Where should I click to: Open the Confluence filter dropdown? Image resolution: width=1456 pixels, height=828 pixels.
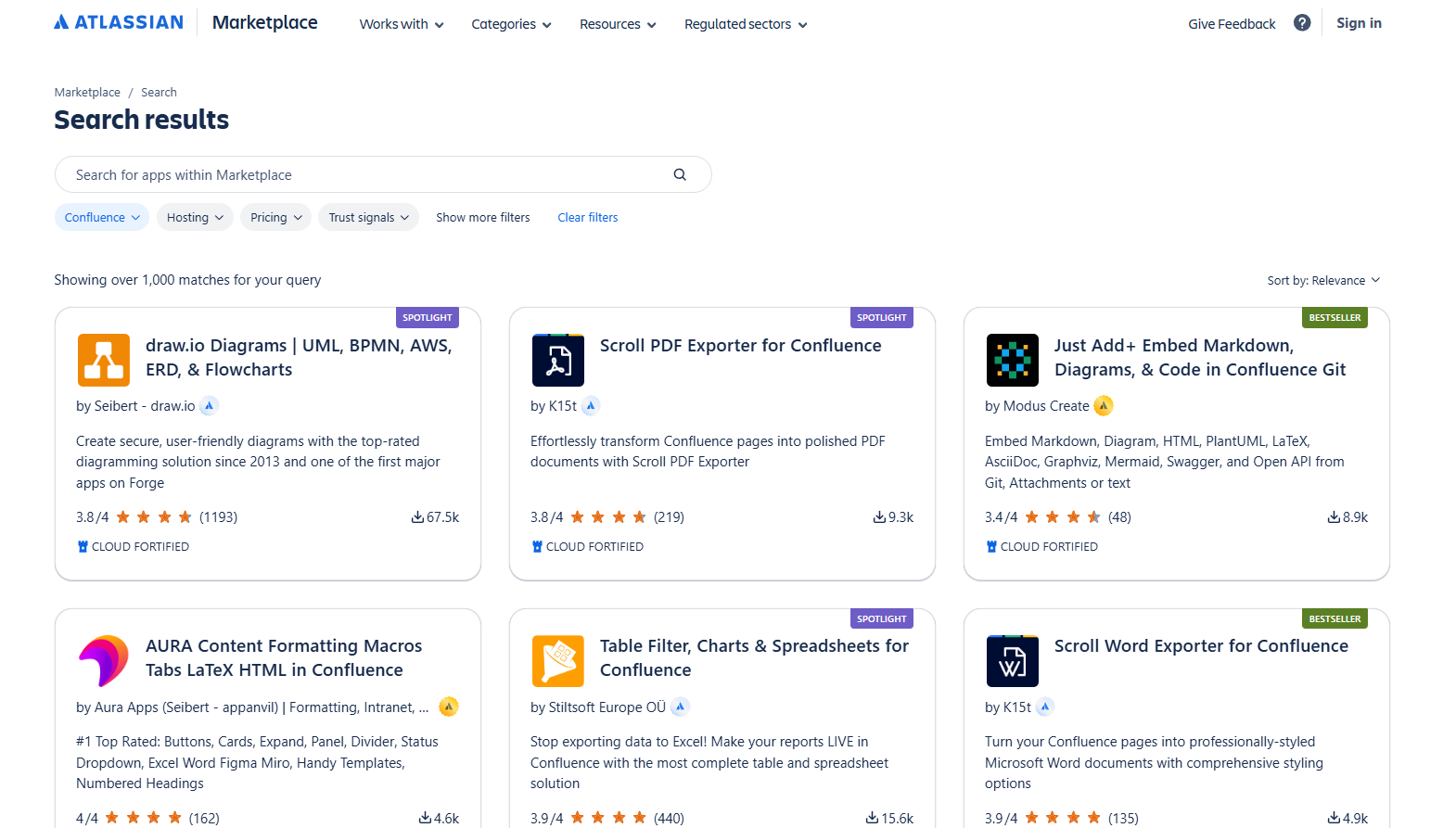click(x=102, y=217)
